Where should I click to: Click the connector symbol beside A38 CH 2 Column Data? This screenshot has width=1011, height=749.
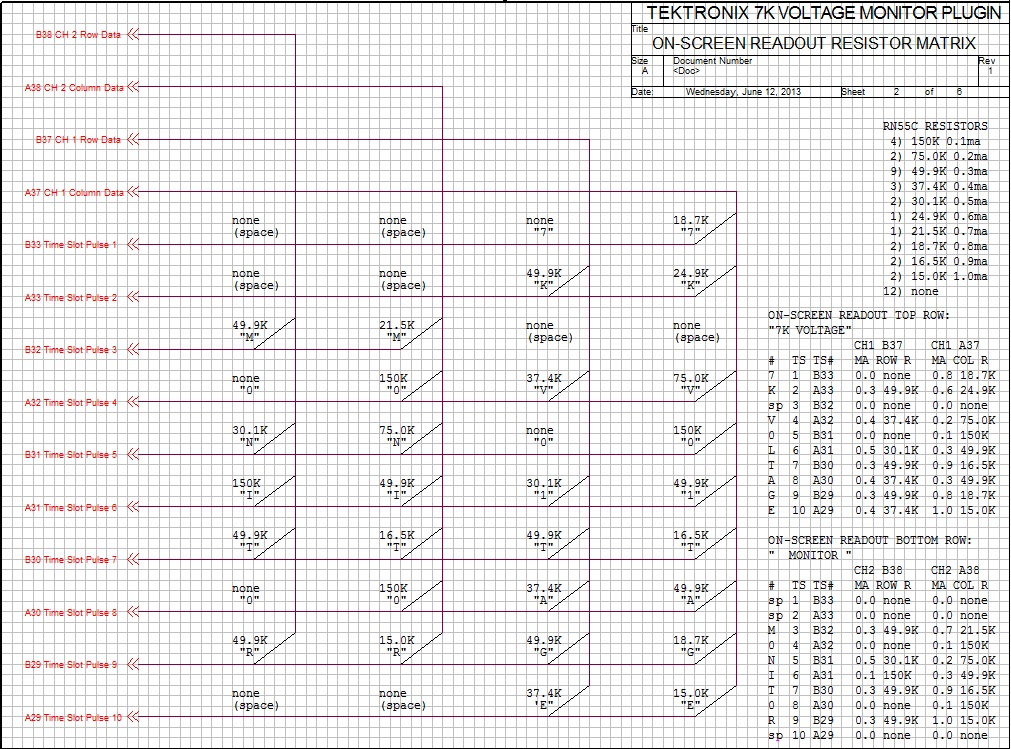133,87
